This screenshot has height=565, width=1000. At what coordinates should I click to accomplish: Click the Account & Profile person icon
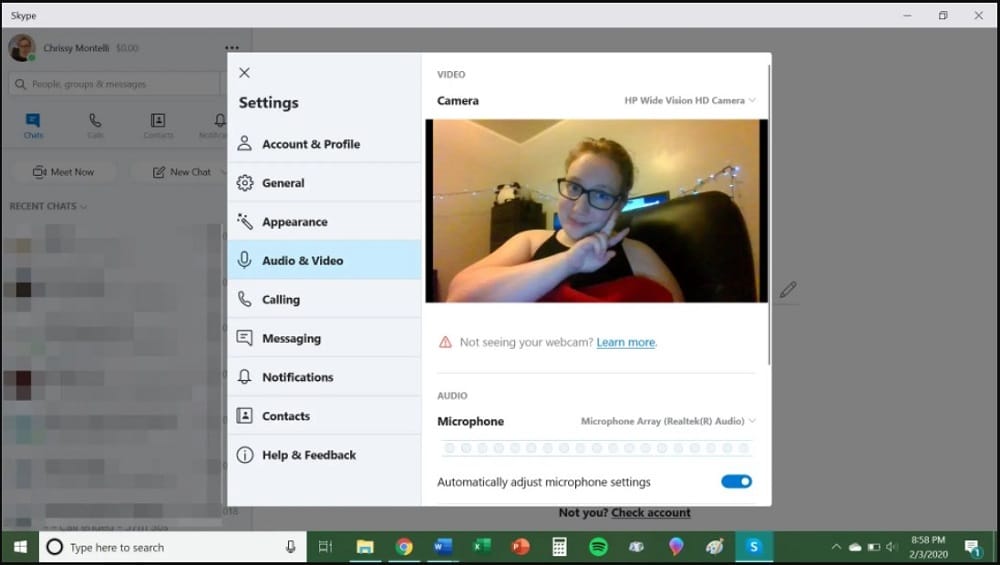point(244,143)
